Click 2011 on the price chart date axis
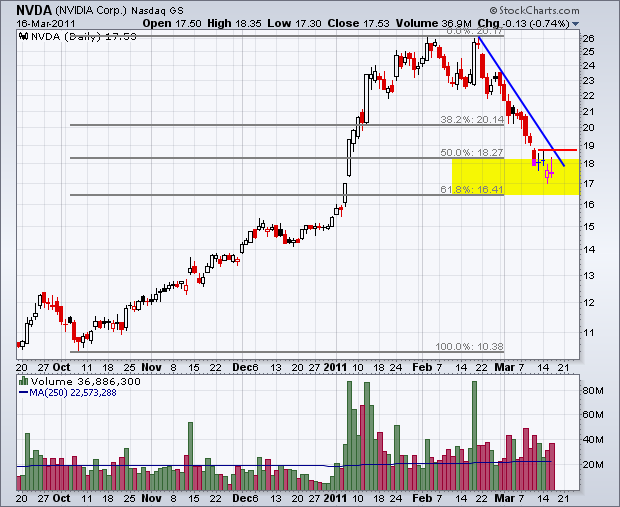This screenshot has height=507, width=620. [335, 367]
